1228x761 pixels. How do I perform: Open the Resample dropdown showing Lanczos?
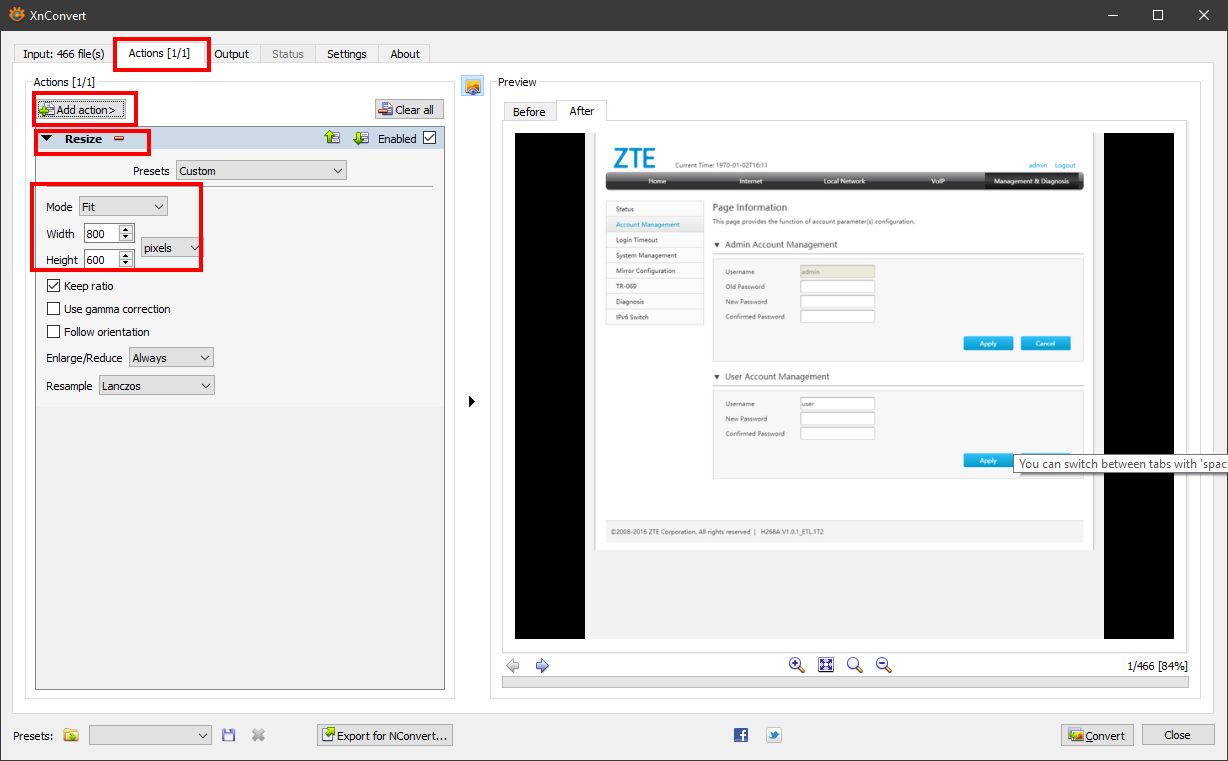coord(157,386)
